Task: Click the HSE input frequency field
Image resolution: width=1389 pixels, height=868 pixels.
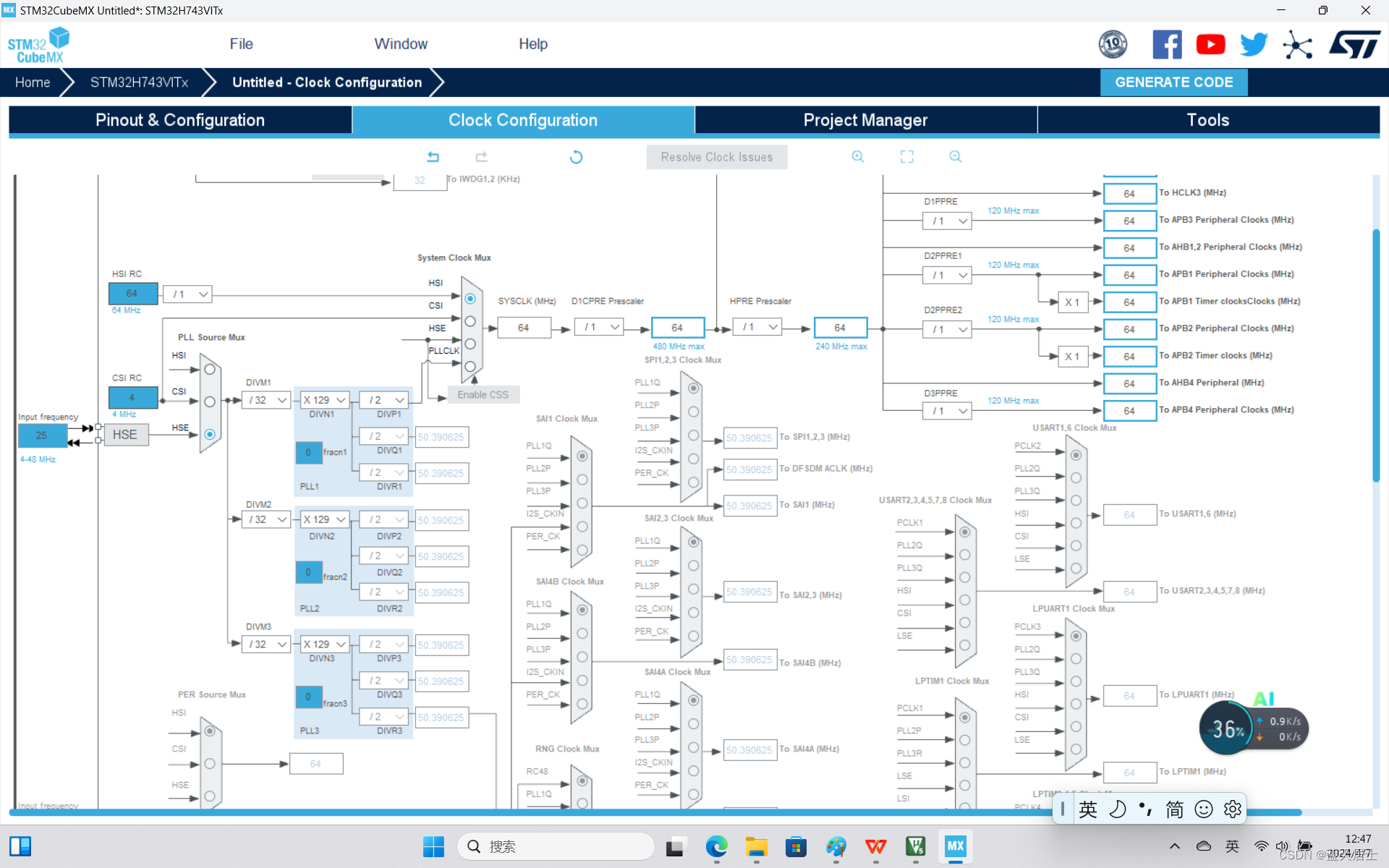Action: tap(42, 435)
